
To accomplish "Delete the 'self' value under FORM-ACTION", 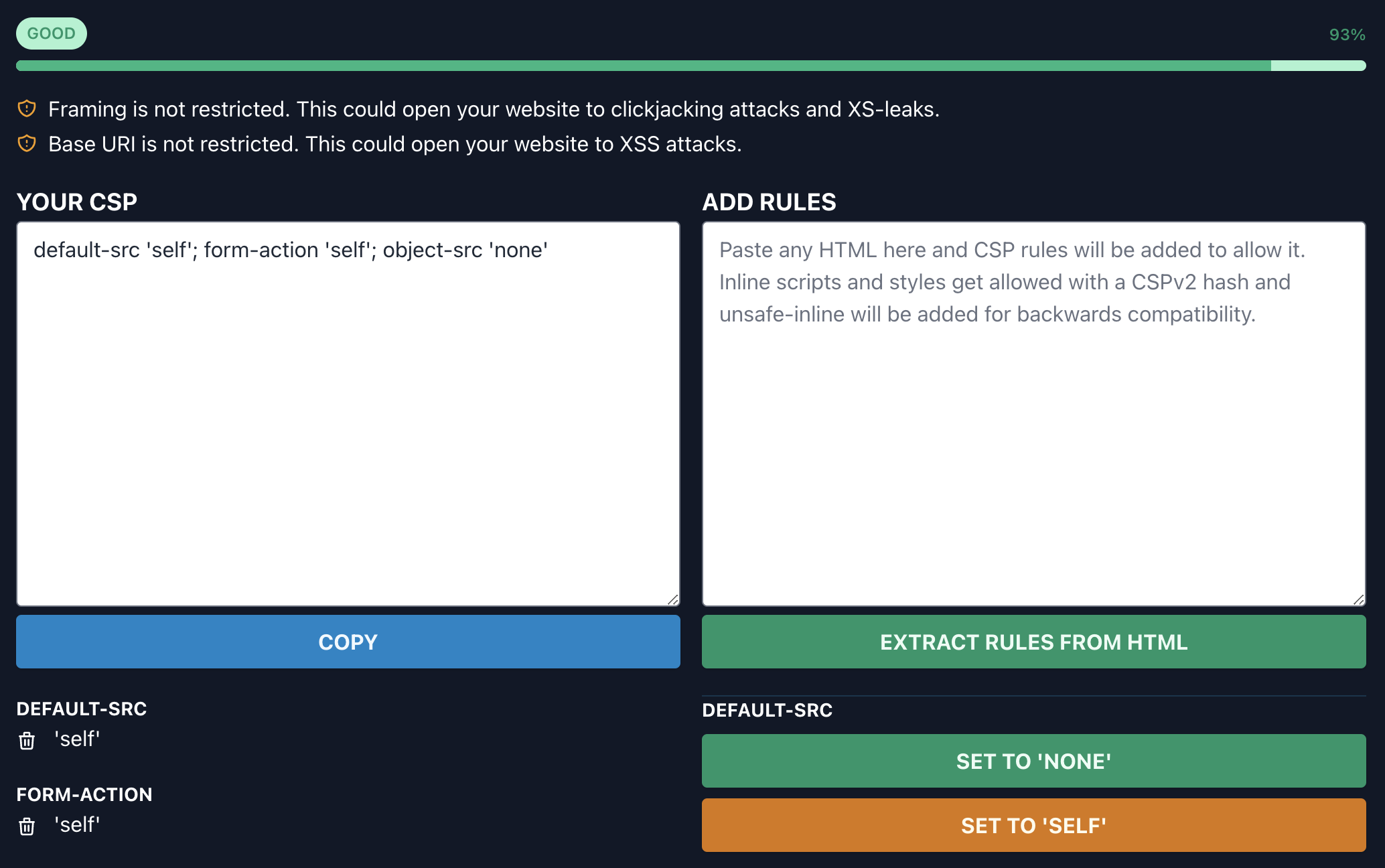I will click(26, 826).
